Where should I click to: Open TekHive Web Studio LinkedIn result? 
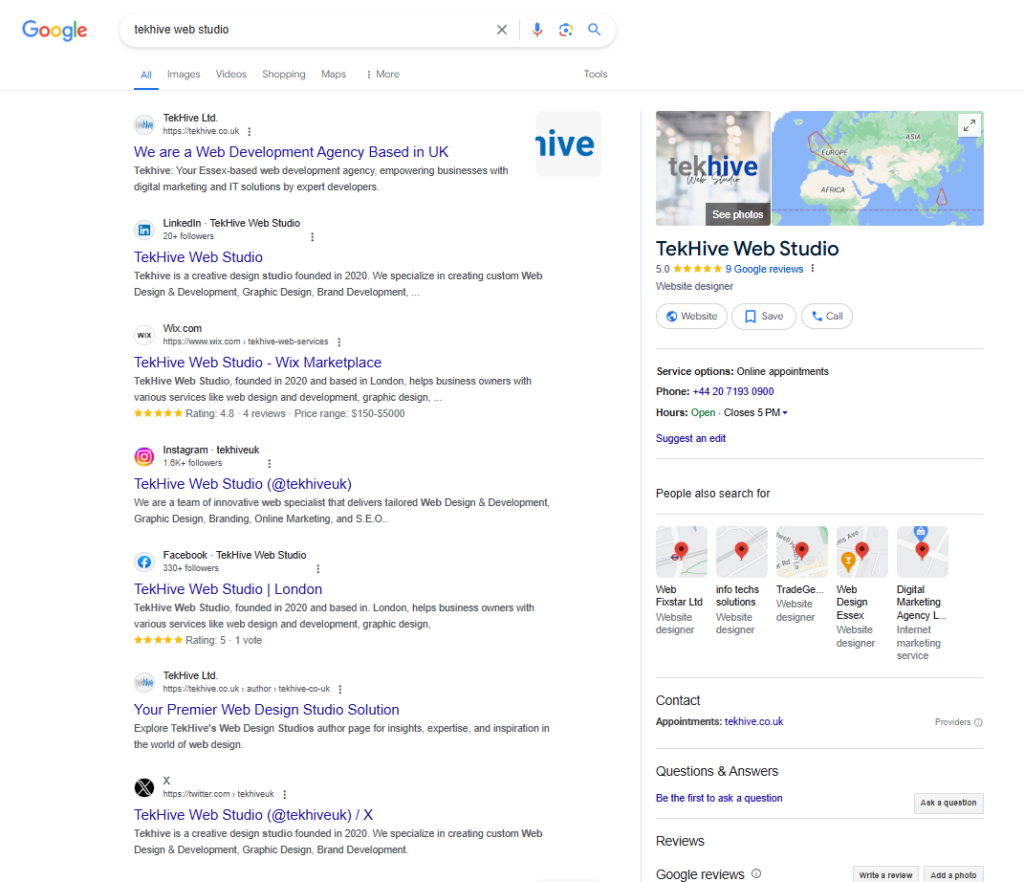click(x=199, y=257)
